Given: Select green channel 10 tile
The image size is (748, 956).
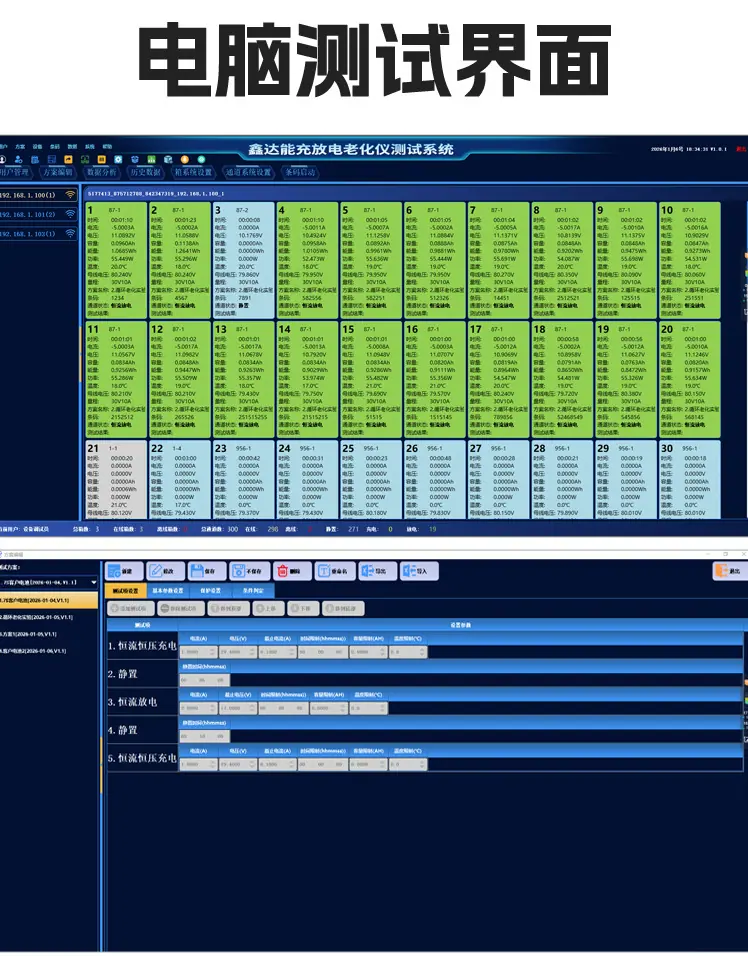Looking at the screenshot, I should [689, 260].
